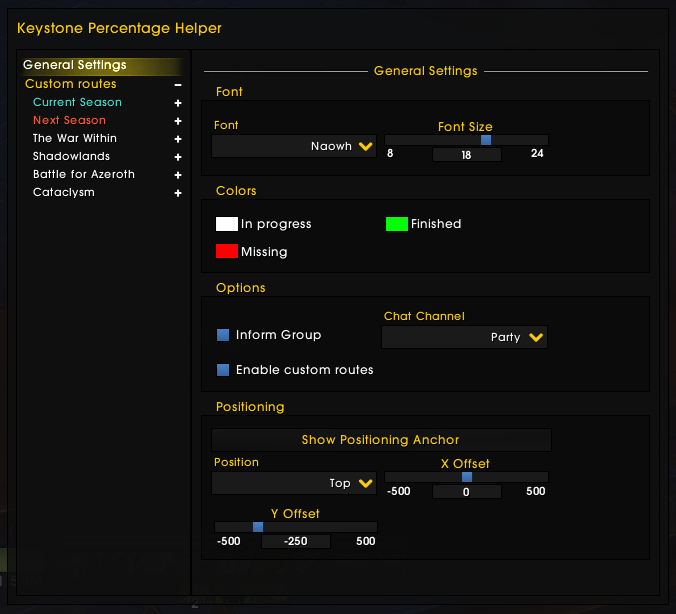This screenshot has width=676, height=614.
Task: Select General Settings in sidebar
Action: tap(75, 66)
